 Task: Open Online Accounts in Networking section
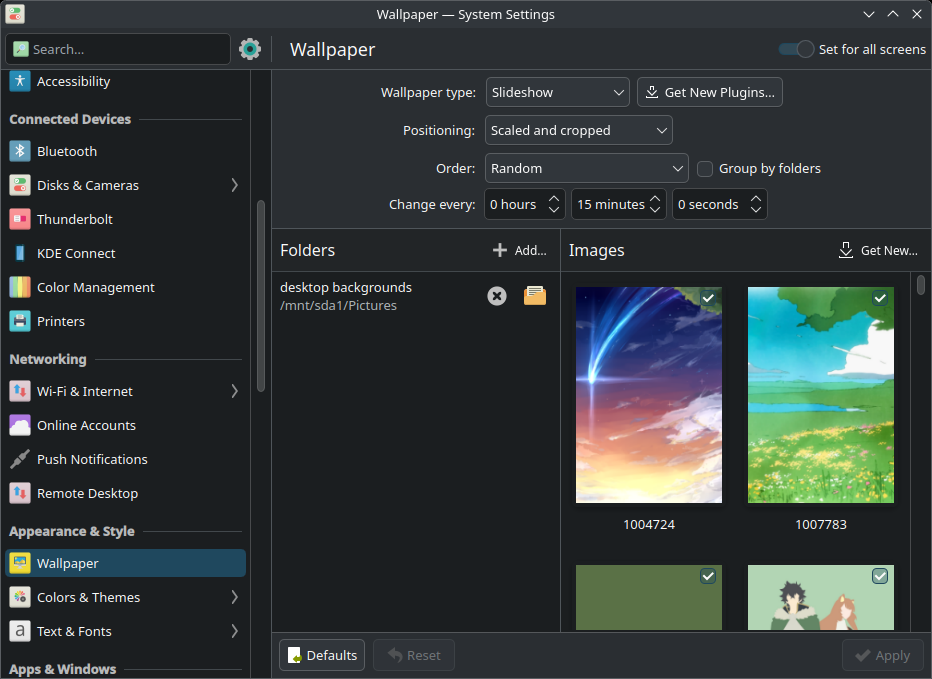coord(86,425)
